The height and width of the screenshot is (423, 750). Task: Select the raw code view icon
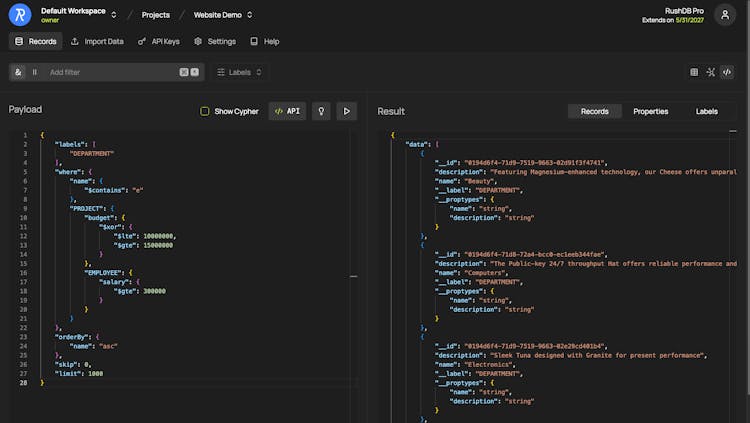pyautogui.click(x=727, y=72)
